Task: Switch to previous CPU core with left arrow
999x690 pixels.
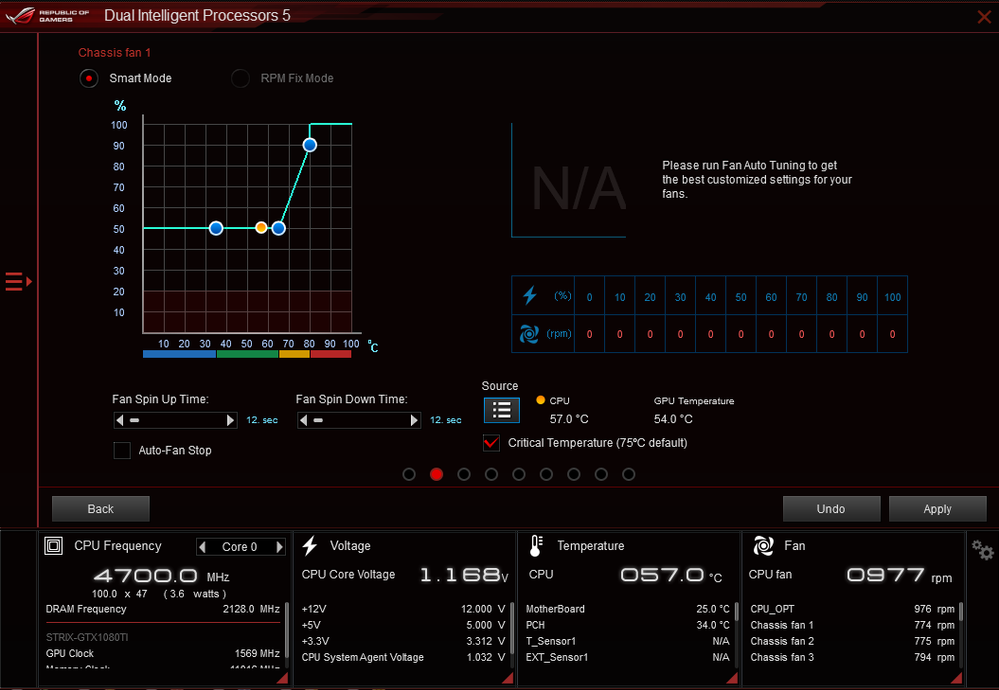Action: [x=203, y=547]
